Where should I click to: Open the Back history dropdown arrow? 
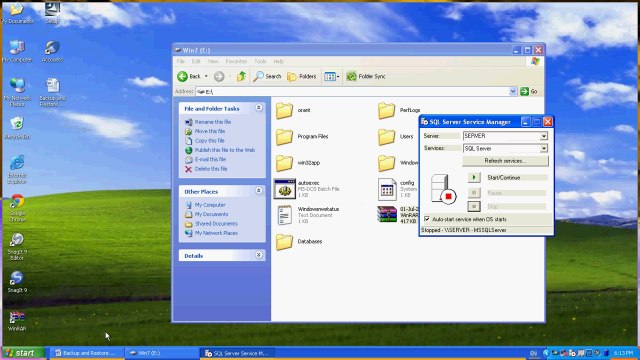[206, 76]
